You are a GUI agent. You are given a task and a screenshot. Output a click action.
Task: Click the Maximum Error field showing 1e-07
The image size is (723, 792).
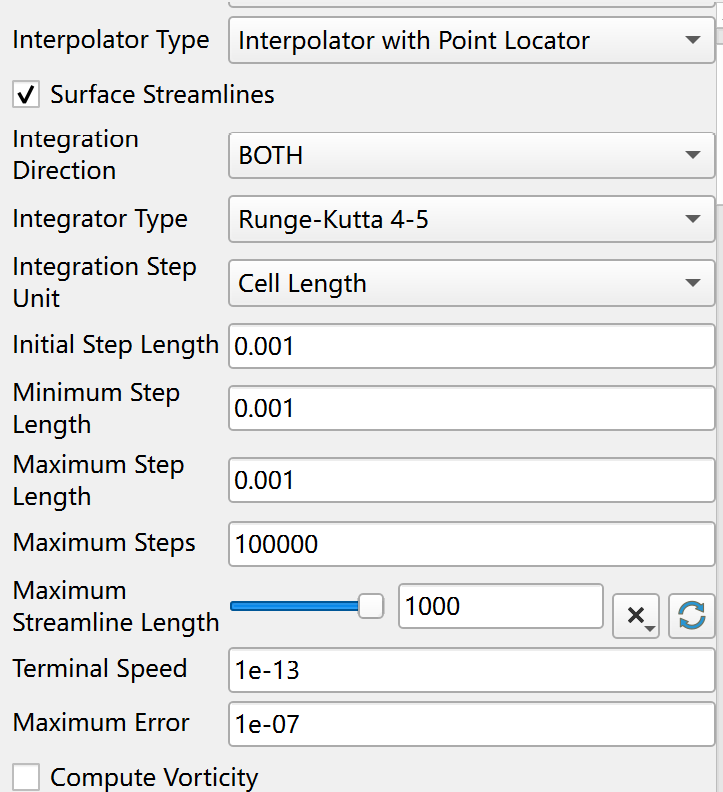[x=471, y=723]
